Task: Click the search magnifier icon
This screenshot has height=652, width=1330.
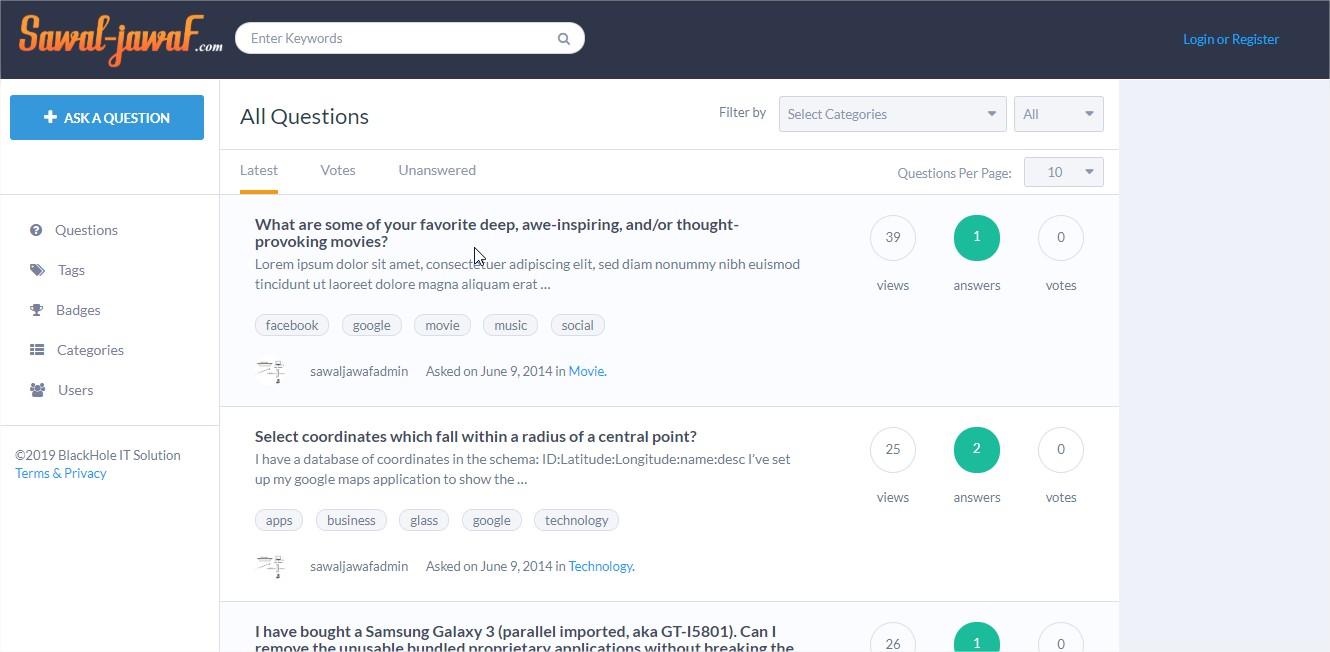Action: pyautogui.click(x=564, y=39)
